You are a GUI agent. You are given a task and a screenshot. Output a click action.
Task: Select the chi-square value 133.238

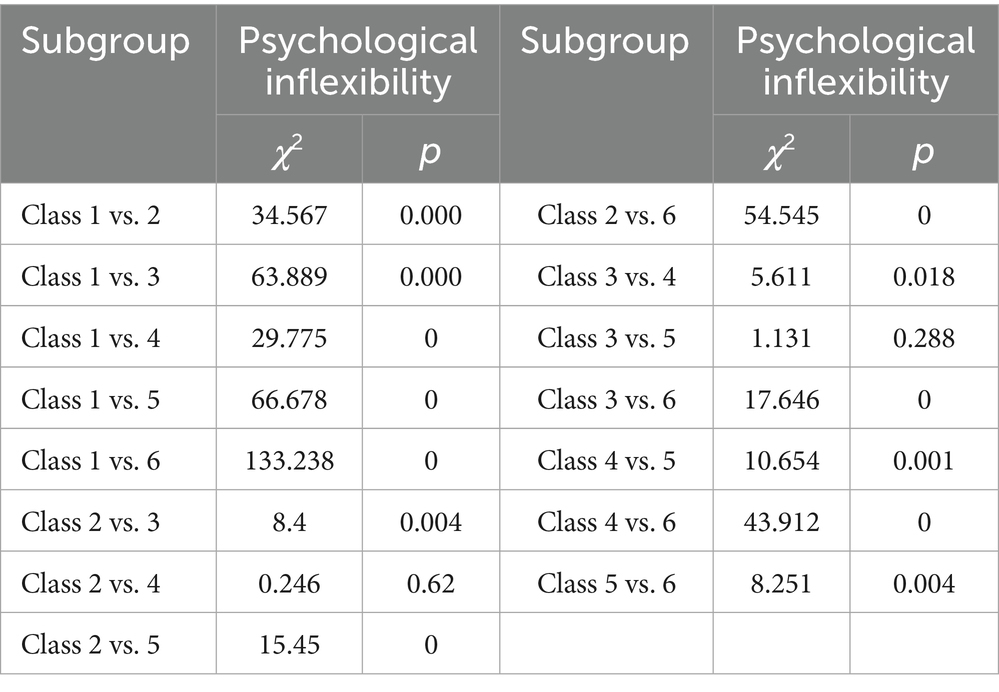pos(289,460)
